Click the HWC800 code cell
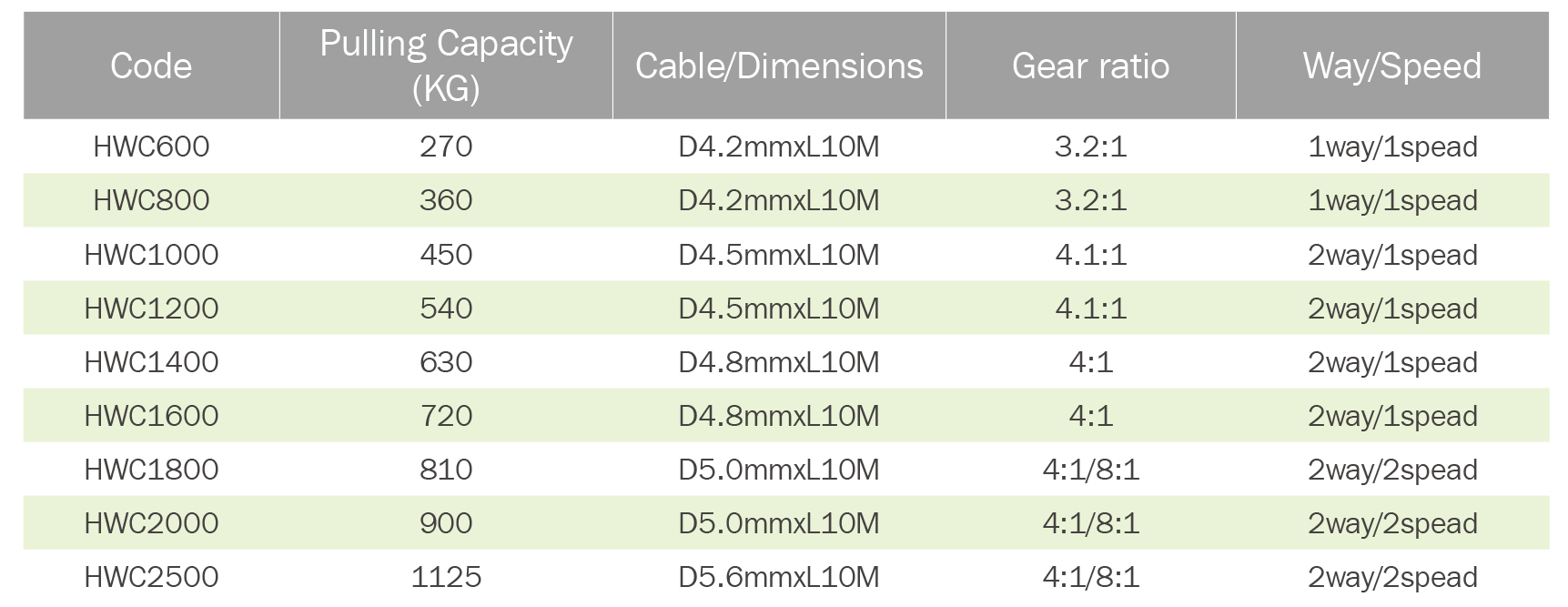 click(151, 200)
